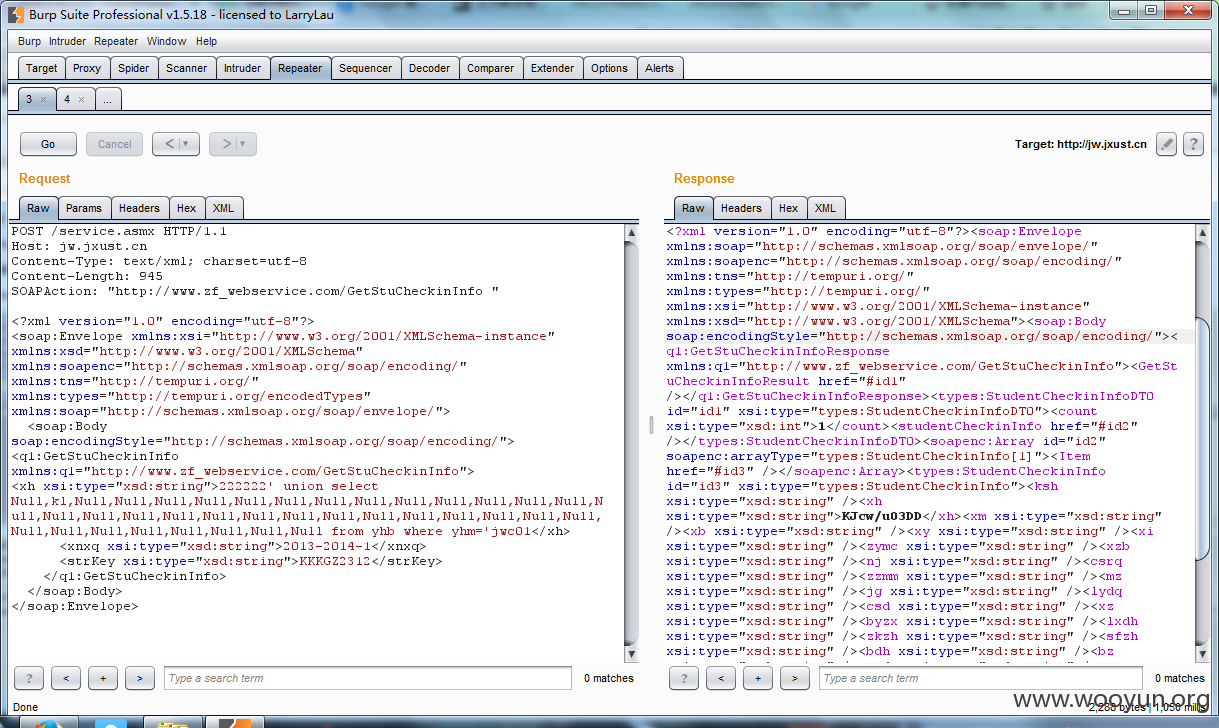Open history forward dropdown button
This screenshot has height=728, width=1219.
tap(233, 144)
